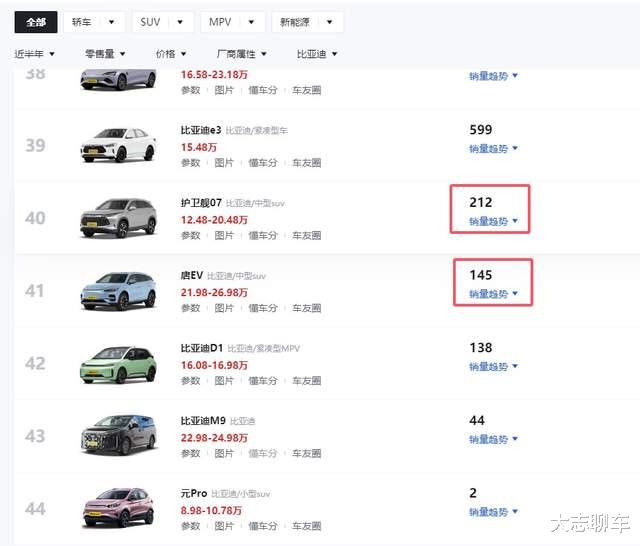Open the SUV dropdown filter
The image size is (640, 546).
(x=163, y=22)
